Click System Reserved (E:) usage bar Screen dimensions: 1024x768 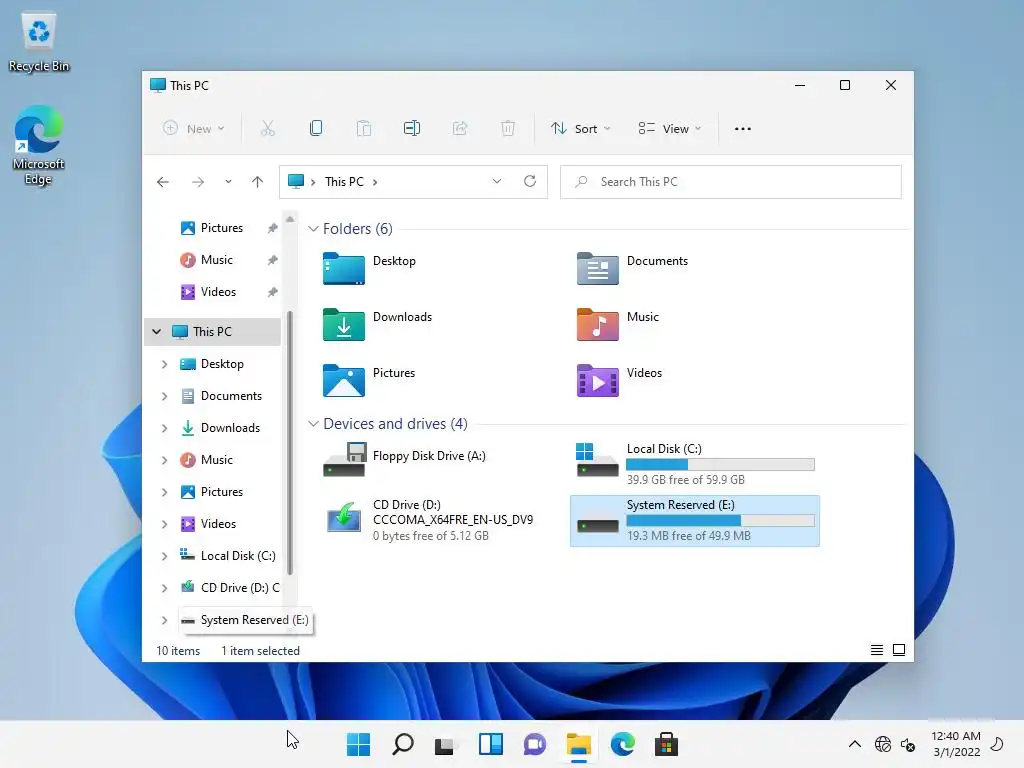[720, 520]
